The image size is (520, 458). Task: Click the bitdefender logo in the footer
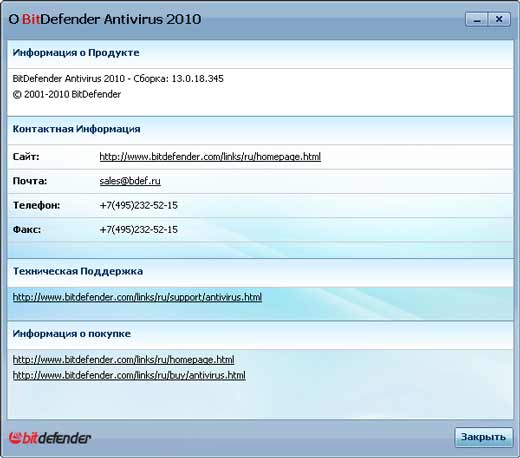(50, 438)
